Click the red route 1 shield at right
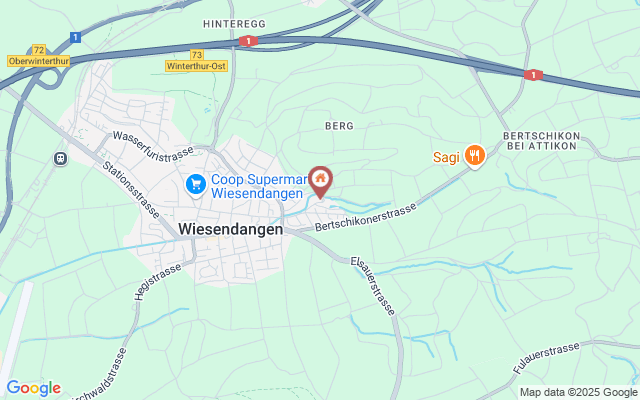 [533, 75]
